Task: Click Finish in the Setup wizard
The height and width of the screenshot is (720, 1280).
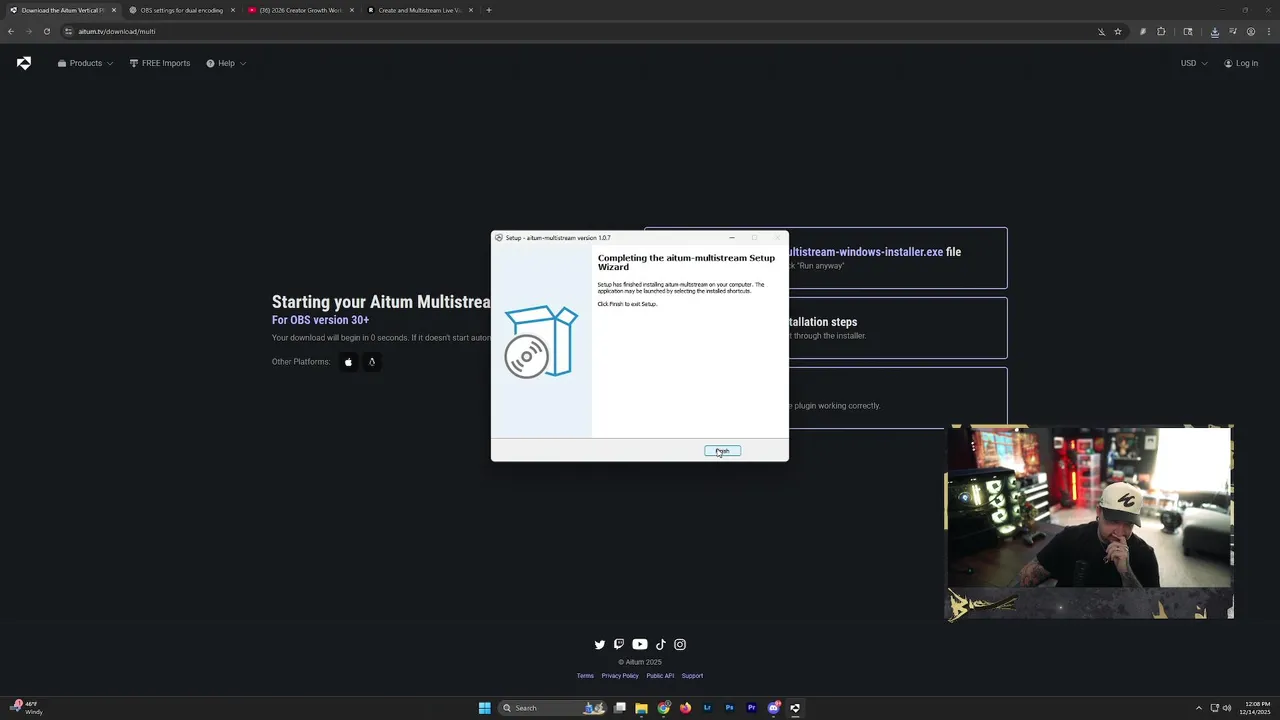Action: 722,451
